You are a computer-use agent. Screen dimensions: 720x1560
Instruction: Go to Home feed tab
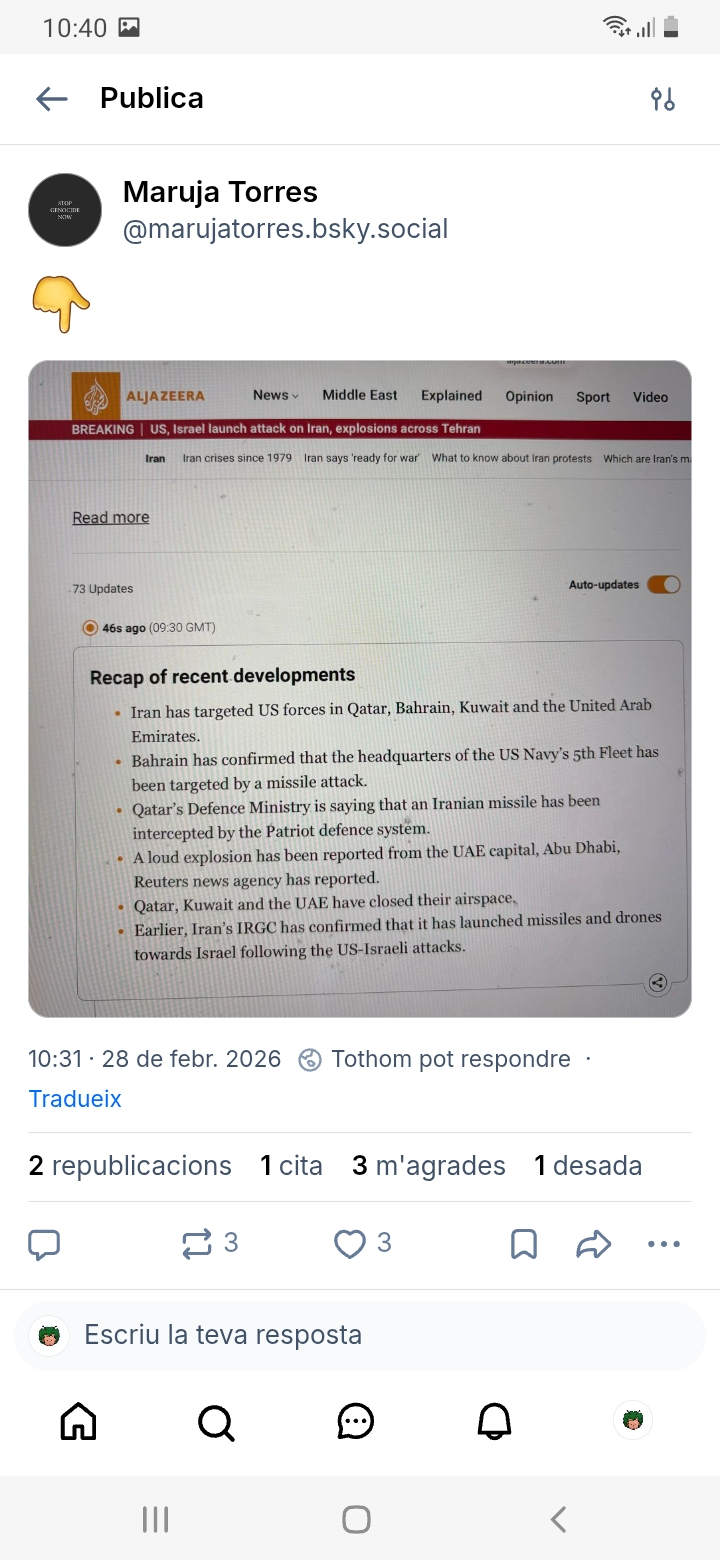pyautogui.click(x=78, y=1420)
